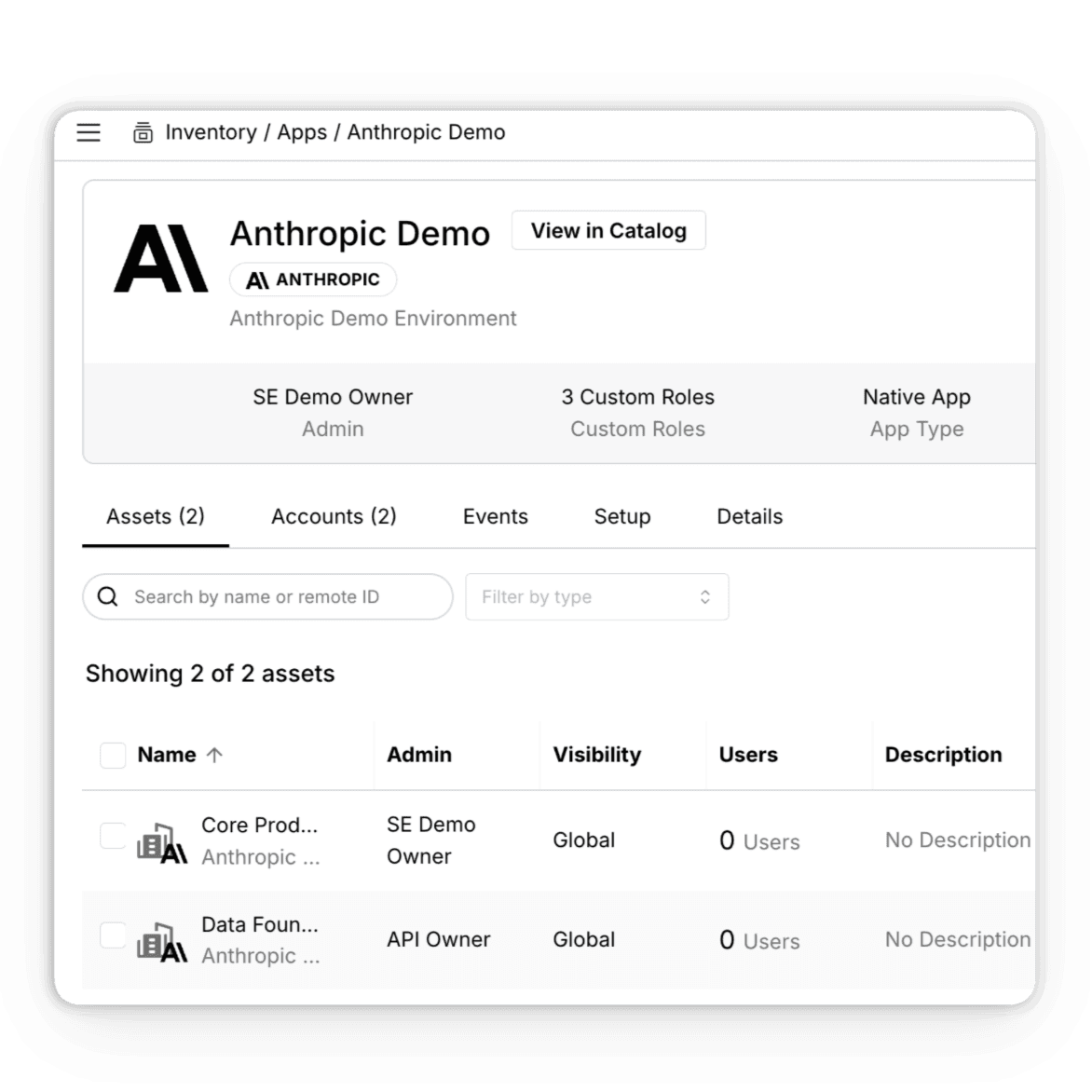Click the Data Foun... asset icon

tap(162, 942)
